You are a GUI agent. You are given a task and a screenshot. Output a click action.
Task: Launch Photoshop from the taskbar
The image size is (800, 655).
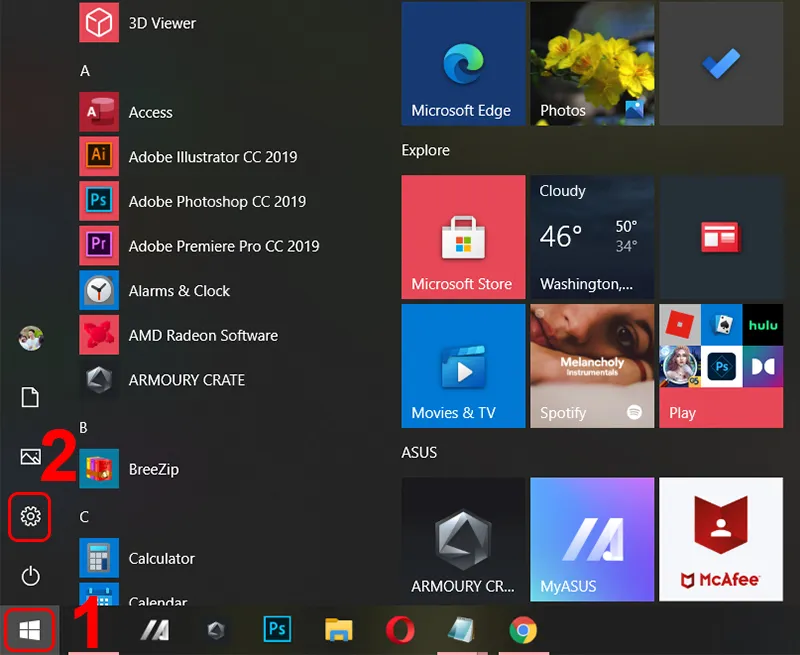point(277,630)
